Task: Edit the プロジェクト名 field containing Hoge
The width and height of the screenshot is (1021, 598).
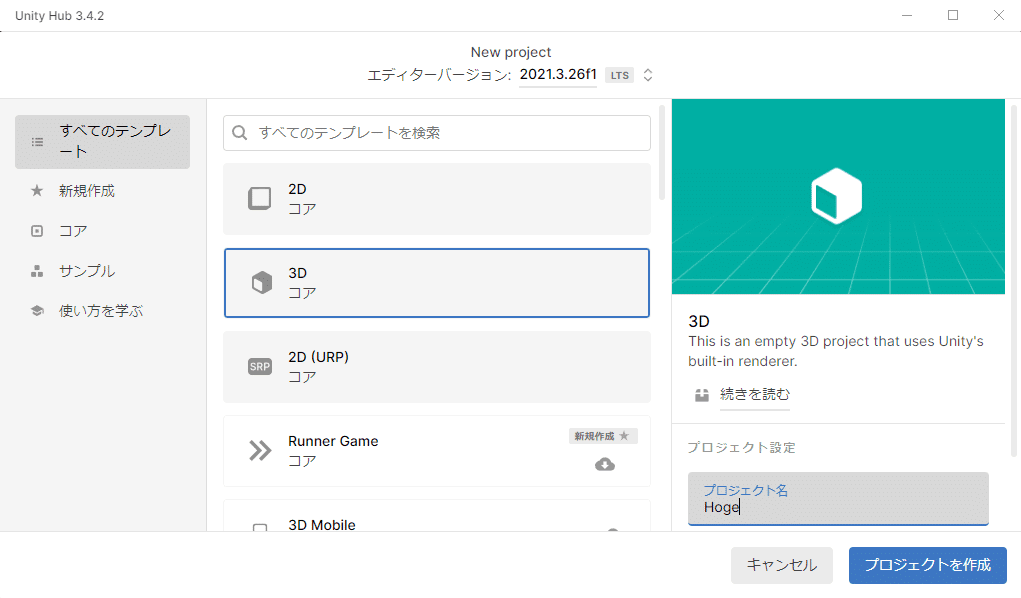Action: tap(838, 499)
